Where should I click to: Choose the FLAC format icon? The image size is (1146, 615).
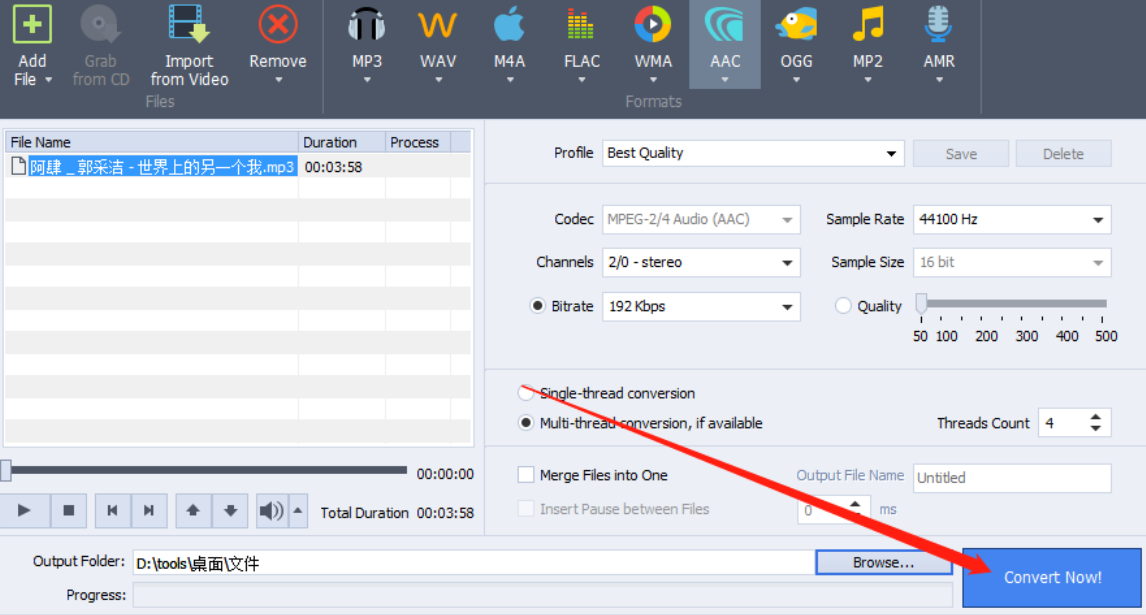coord(581,26)
